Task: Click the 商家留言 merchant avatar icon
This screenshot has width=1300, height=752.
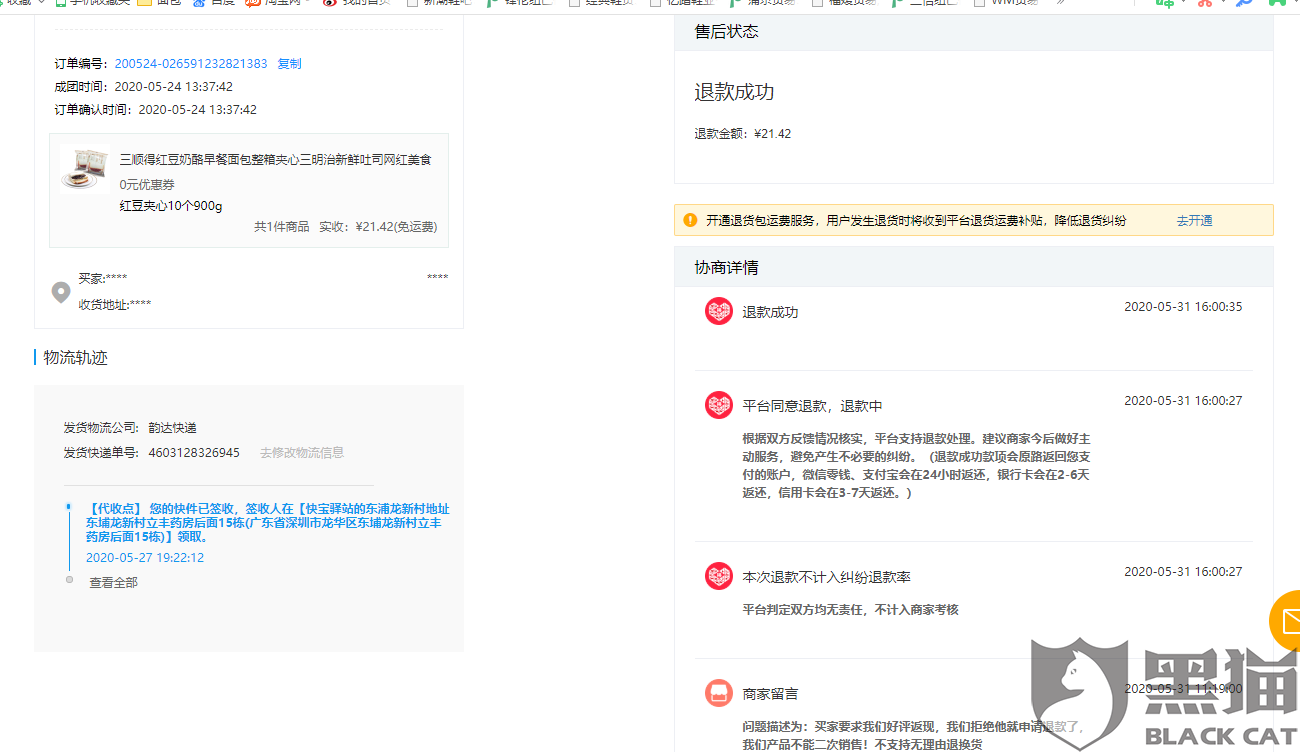Action: (719, 692)
